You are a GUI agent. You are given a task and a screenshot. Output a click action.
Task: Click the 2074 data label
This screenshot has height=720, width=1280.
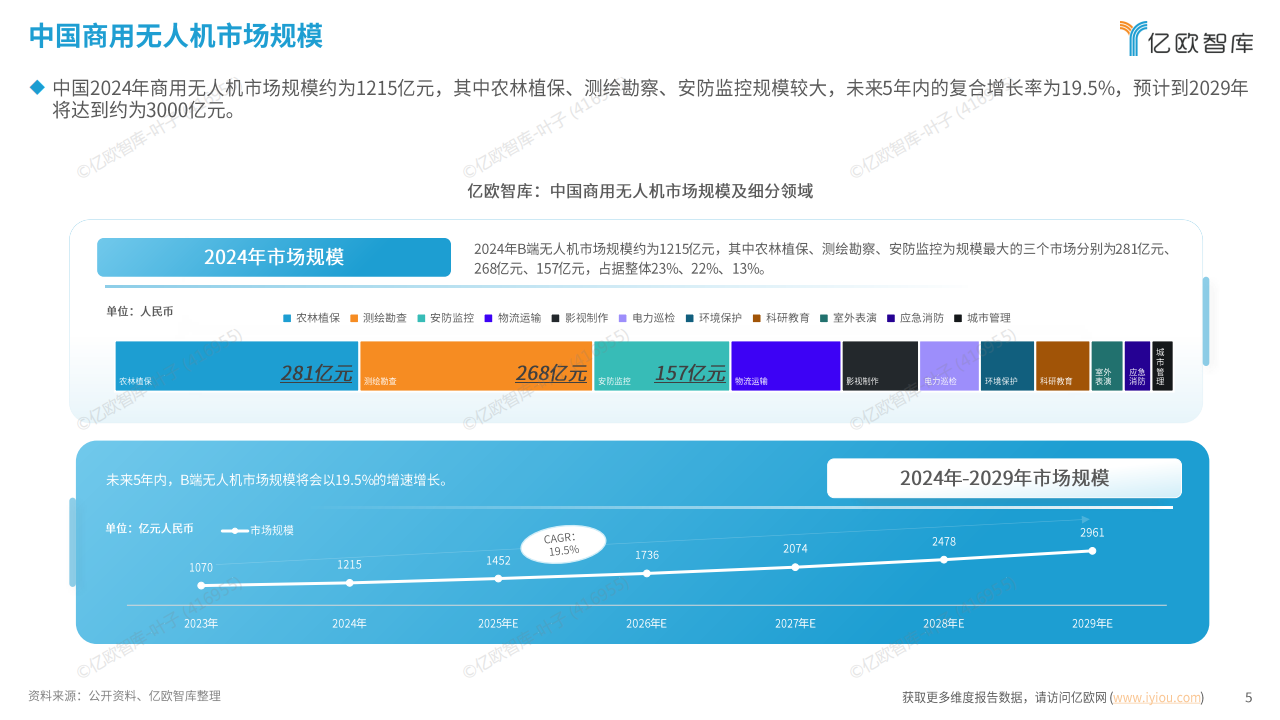coord(796,549)
